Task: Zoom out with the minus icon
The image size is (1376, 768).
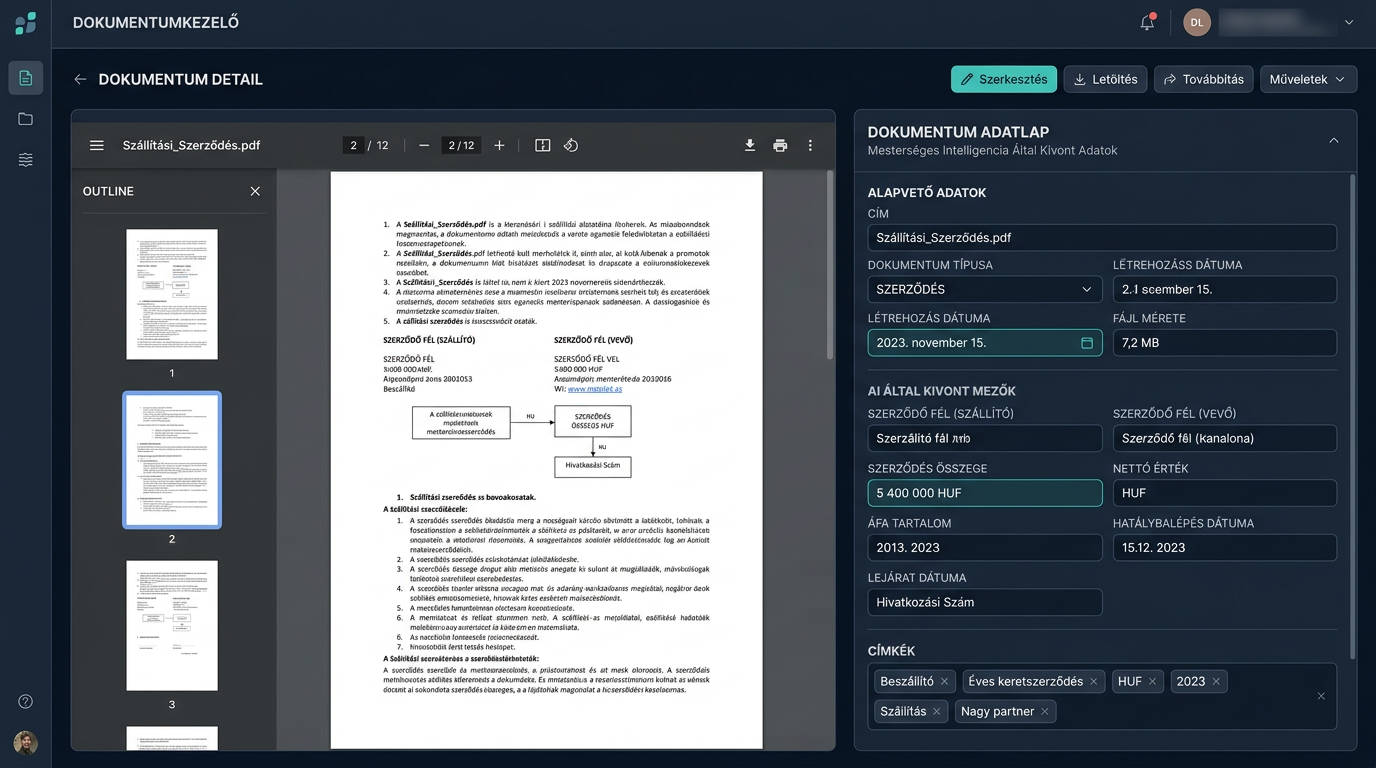Action: pos(424,145)
